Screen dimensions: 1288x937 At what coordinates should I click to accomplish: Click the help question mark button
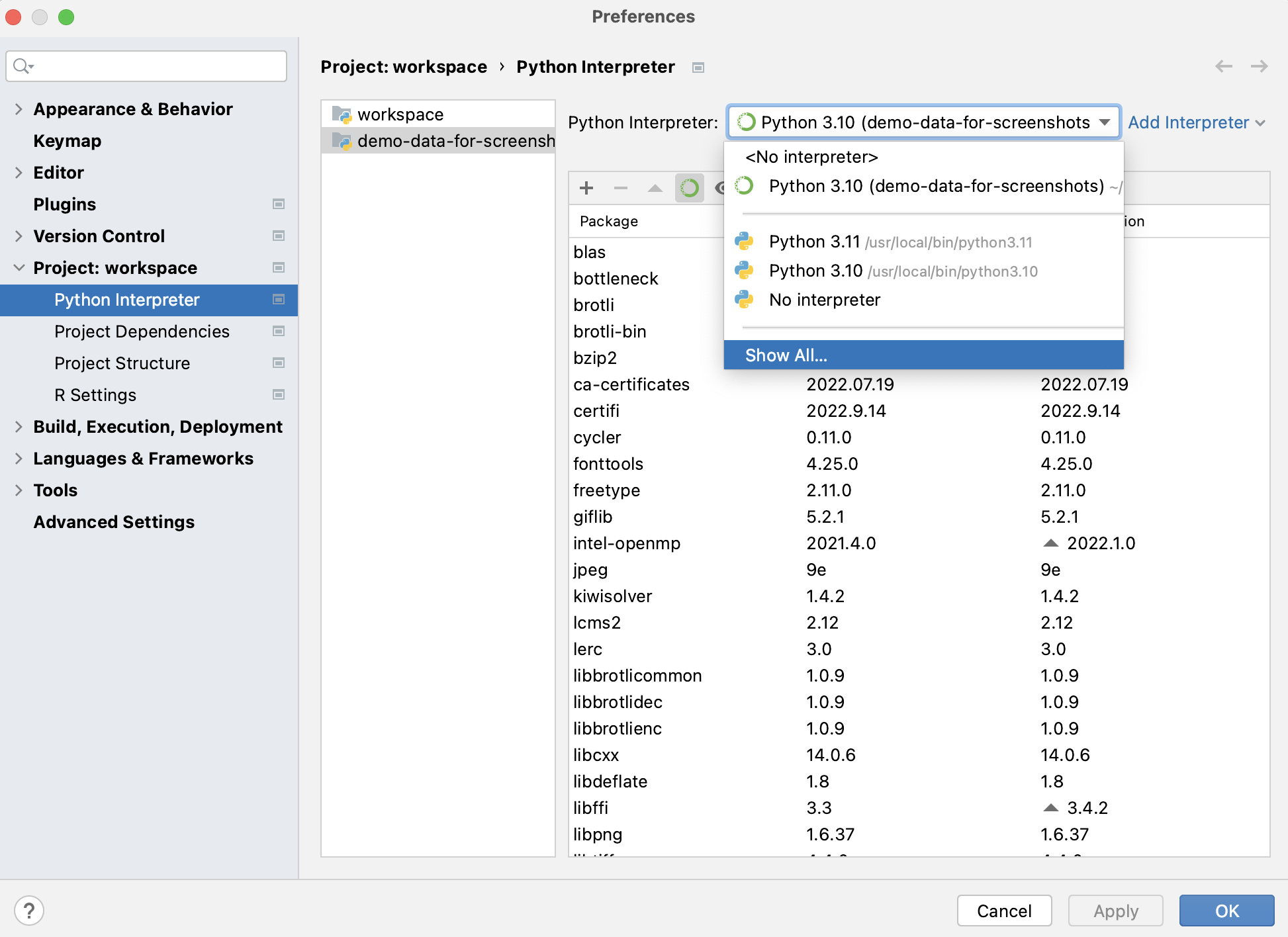(29, 911)
